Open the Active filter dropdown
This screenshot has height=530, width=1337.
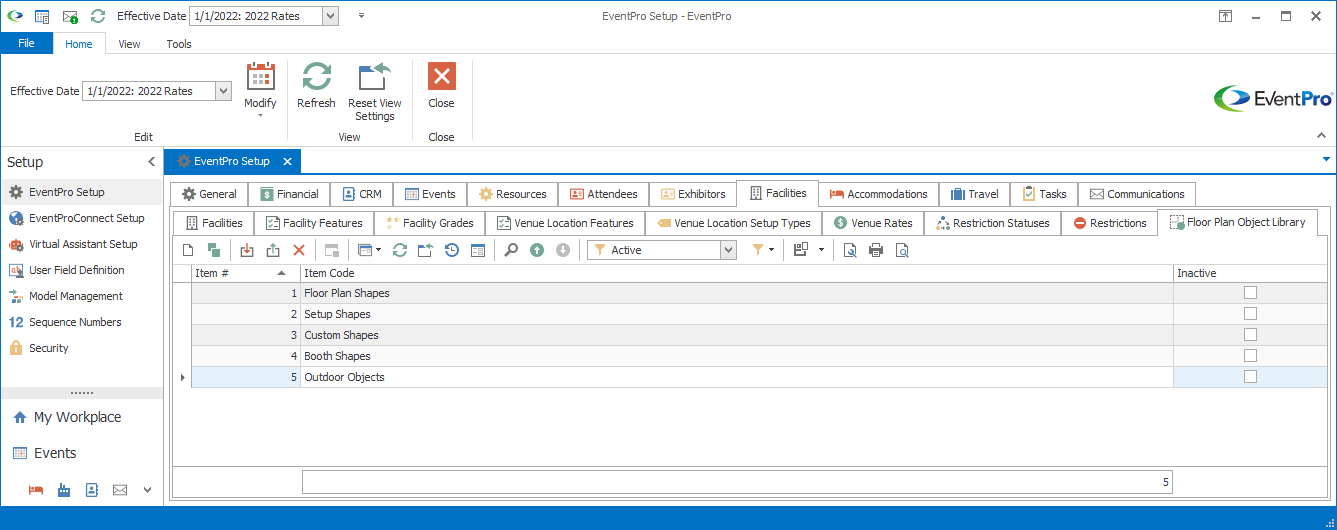point(728,250)
